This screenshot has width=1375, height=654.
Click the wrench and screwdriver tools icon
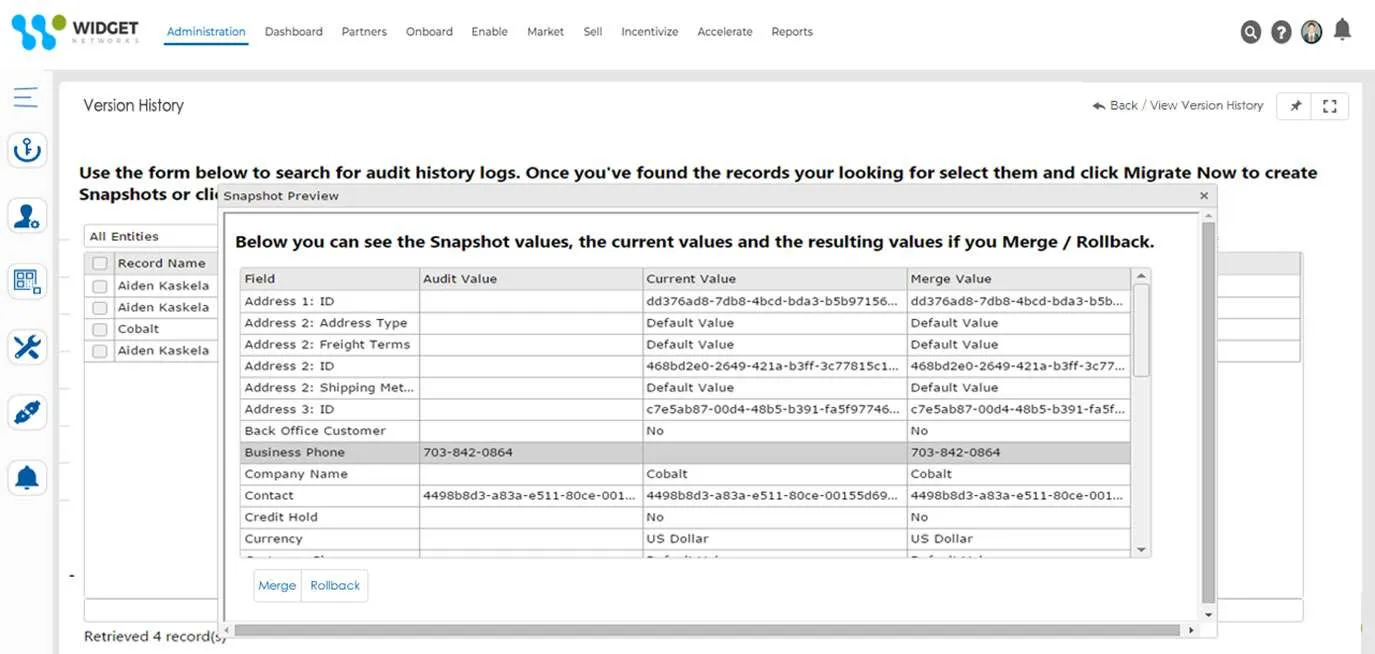(x=27, y=347)
